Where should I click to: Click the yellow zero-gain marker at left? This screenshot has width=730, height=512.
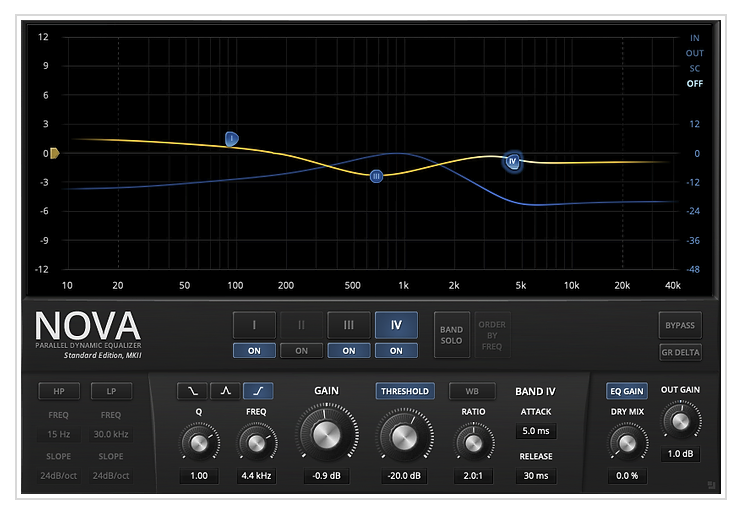pyautogui.click(x=54, y=153)
